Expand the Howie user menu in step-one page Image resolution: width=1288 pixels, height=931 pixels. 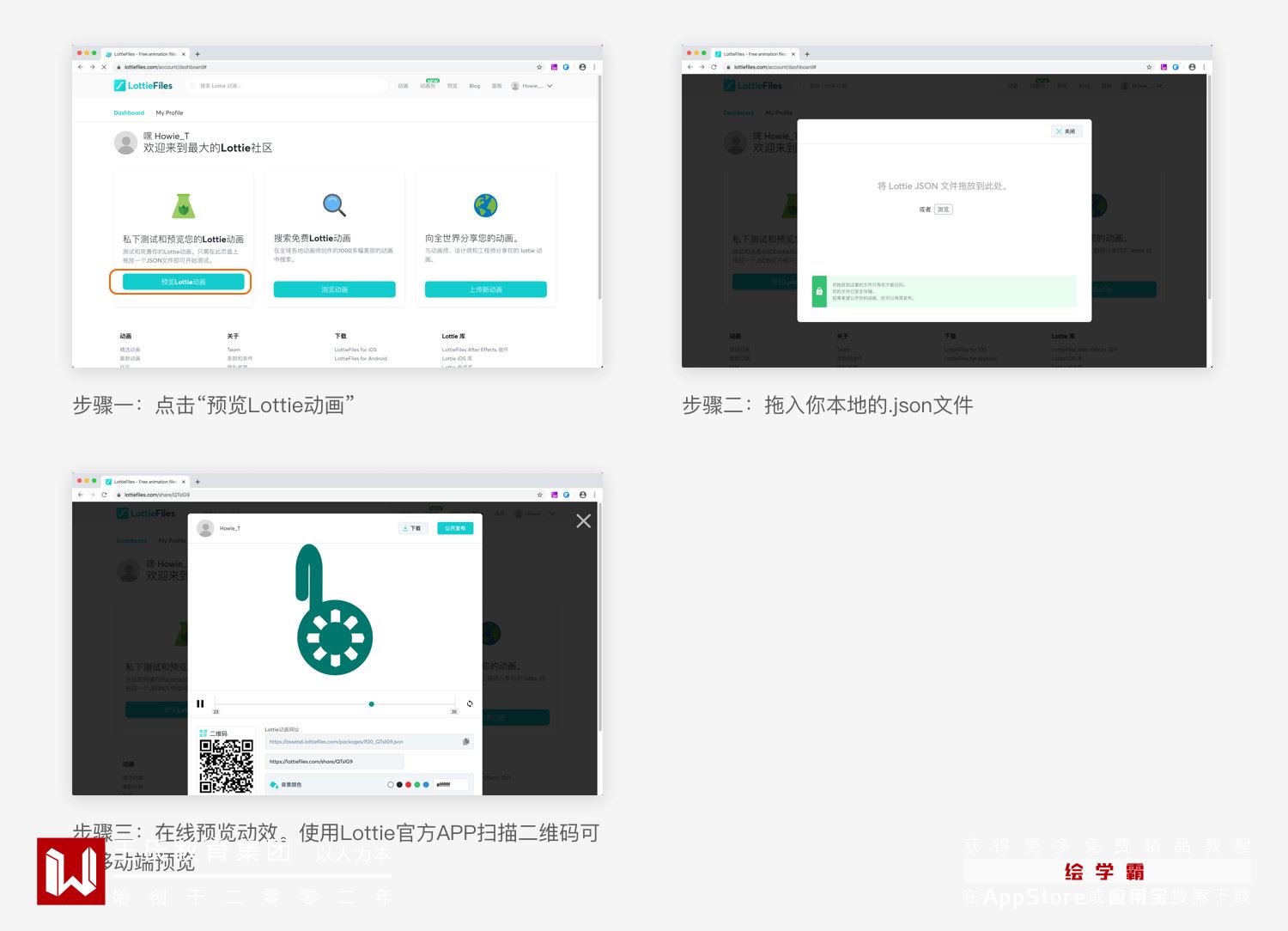532,86
